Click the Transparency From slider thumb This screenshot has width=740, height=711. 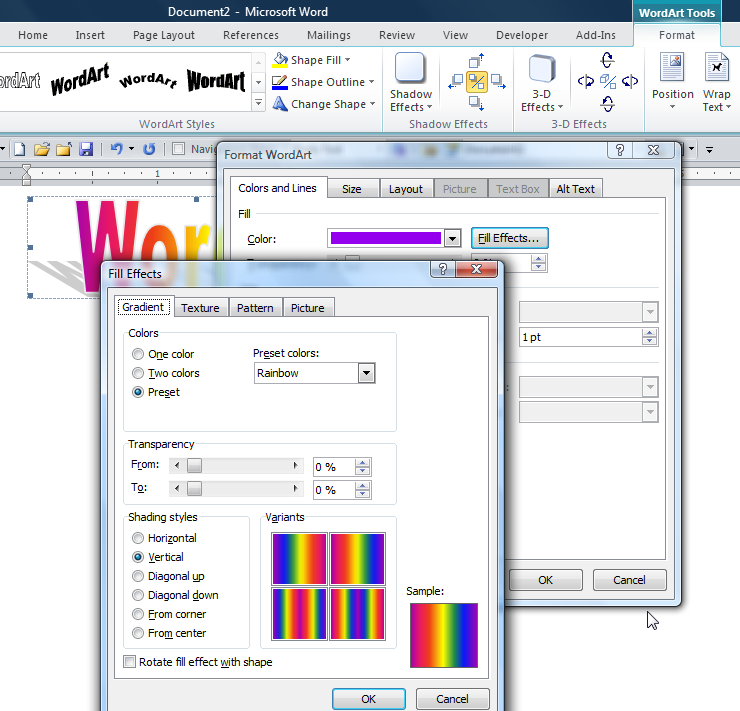click(194, 466)
